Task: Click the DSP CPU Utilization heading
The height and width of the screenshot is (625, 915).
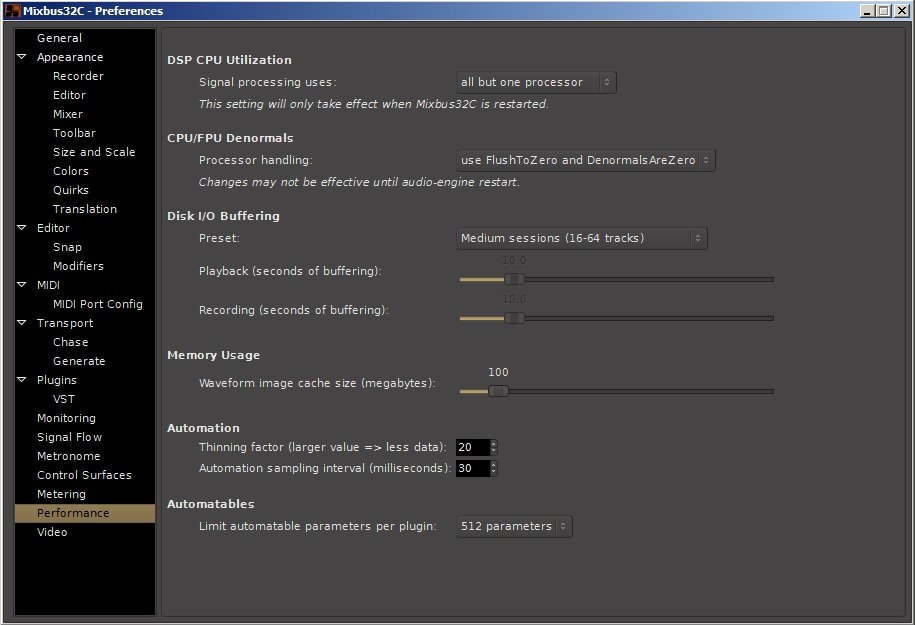Action: pyautogui.click(x=229, y=60)
